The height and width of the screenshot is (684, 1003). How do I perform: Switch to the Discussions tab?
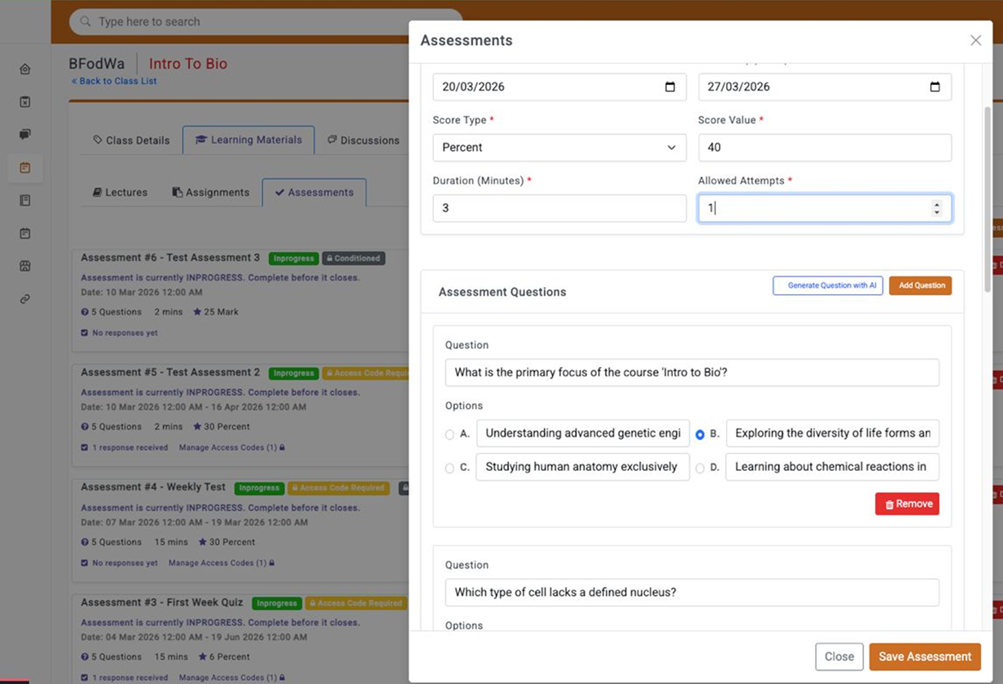click(x=363, y=140)
